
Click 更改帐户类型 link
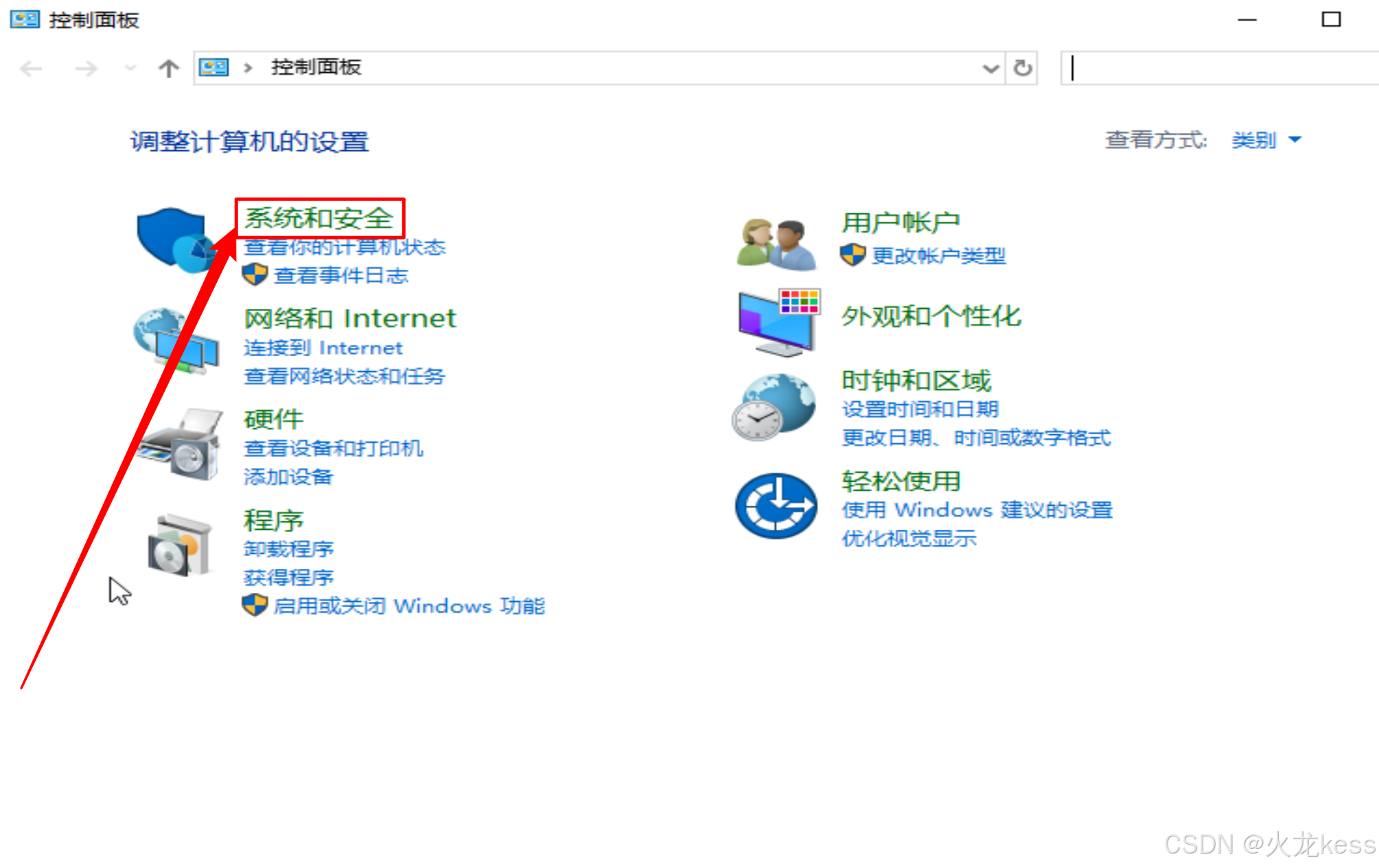pos(938,256)
